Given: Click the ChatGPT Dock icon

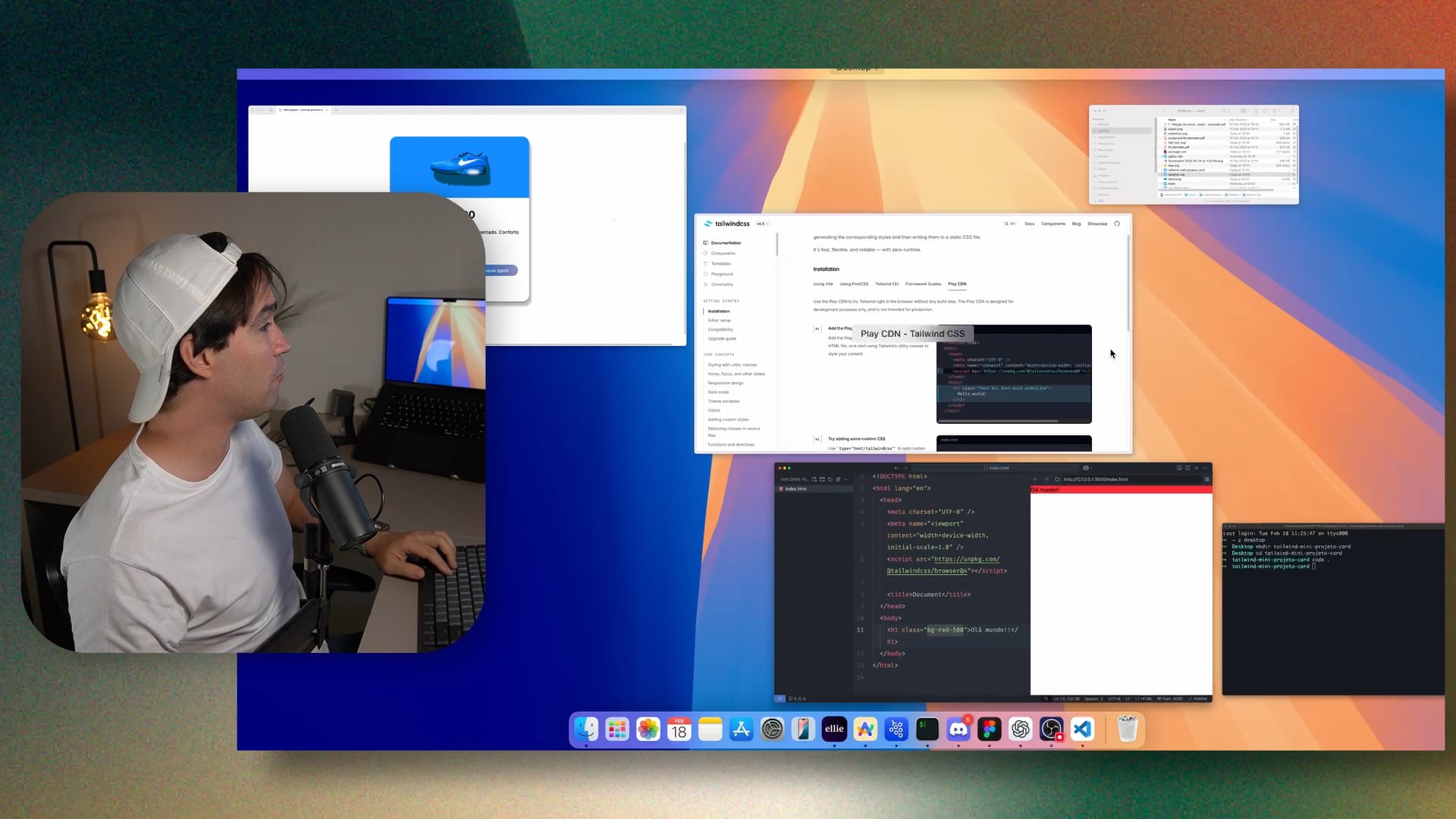Looking at the screenshot, I should pos(1021,730).
